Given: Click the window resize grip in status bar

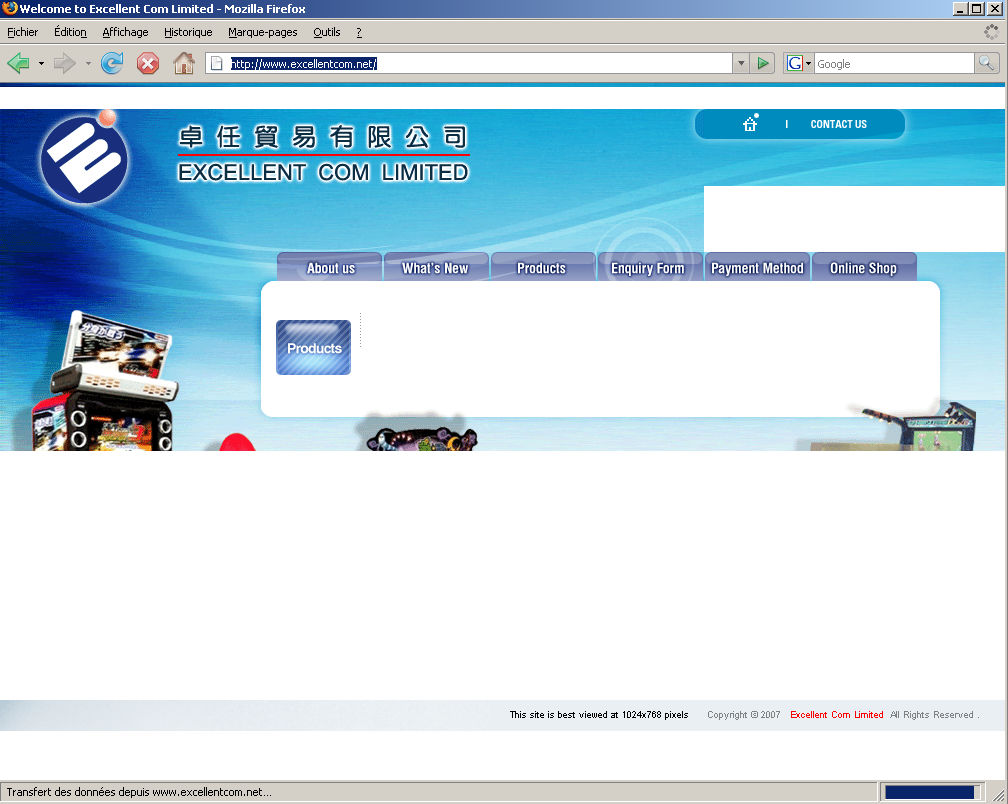Looking at the screenshot, I should [998, 794].
